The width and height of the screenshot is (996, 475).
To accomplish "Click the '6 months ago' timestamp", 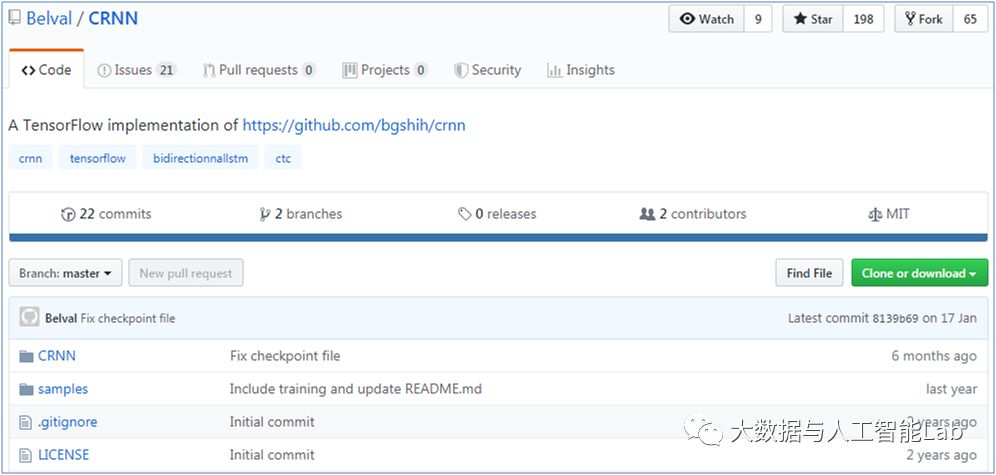I will pyautogui.click(x=934, y=356).
